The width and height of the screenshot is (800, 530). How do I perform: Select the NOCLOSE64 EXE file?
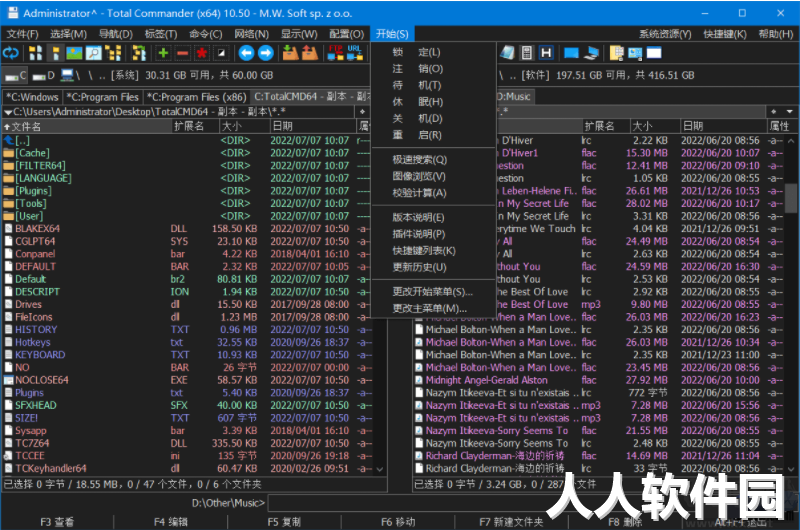tap(186, 380)
